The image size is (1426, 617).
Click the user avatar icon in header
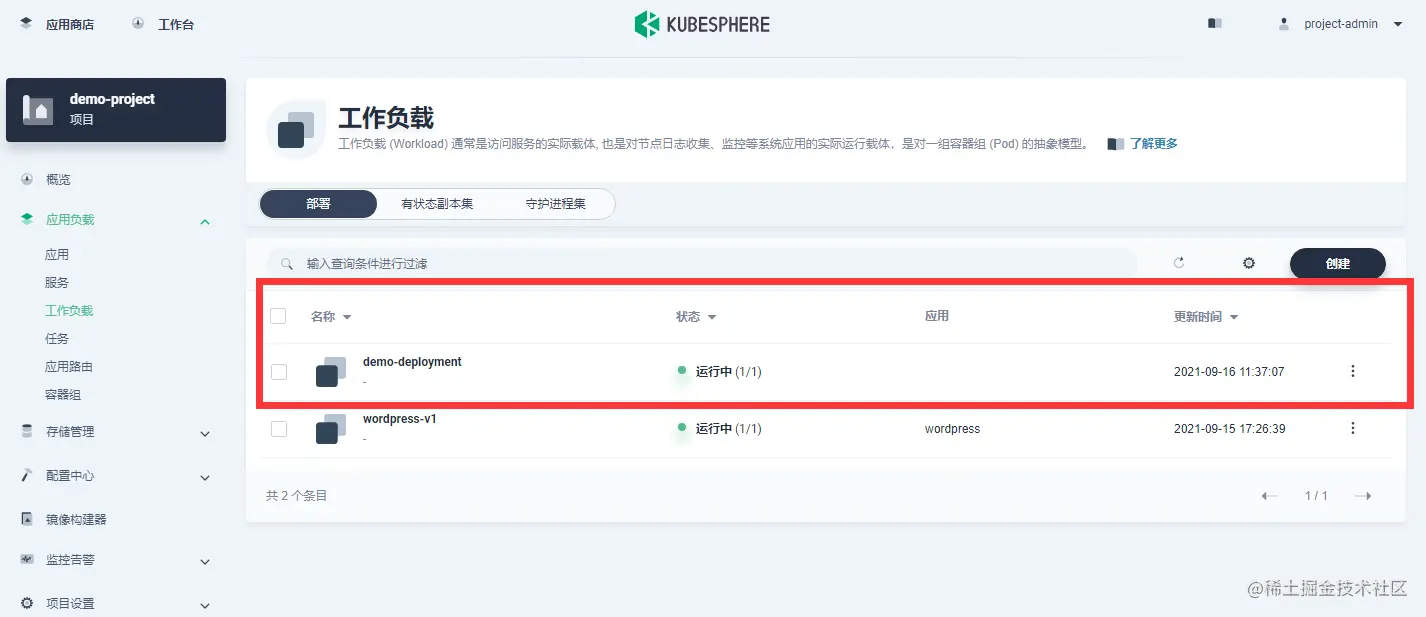click(1284, 24)
